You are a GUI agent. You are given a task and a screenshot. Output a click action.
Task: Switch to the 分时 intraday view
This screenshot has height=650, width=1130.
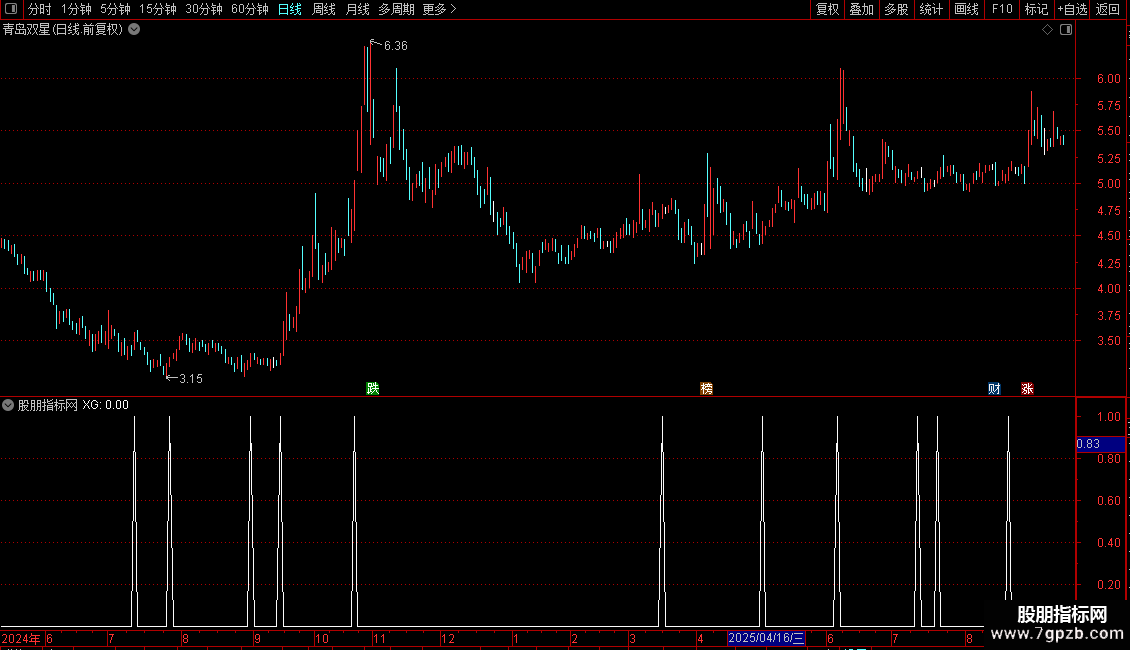[40, 9]
